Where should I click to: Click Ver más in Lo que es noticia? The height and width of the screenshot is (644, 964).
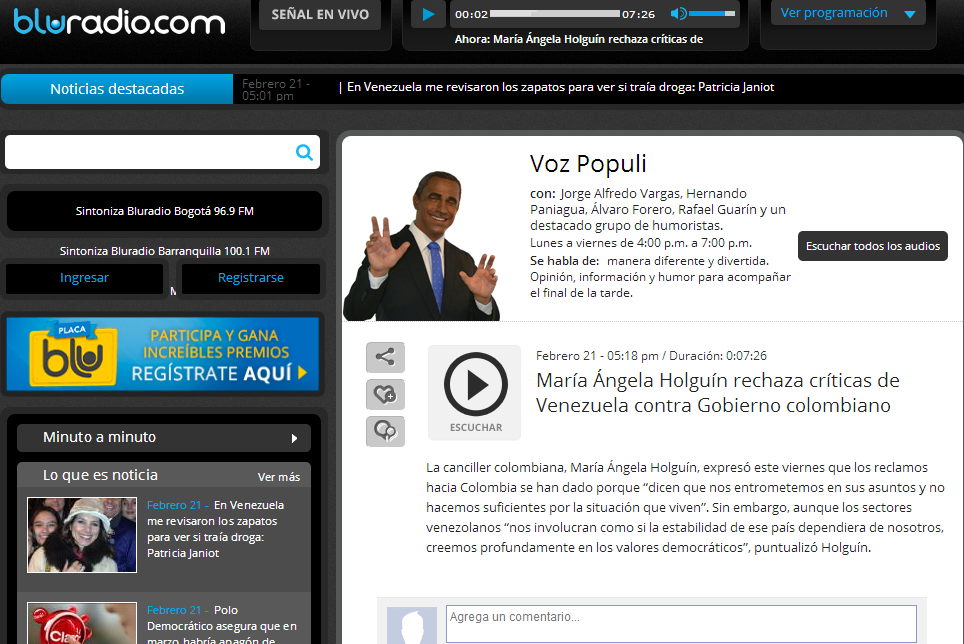[279, 477]
